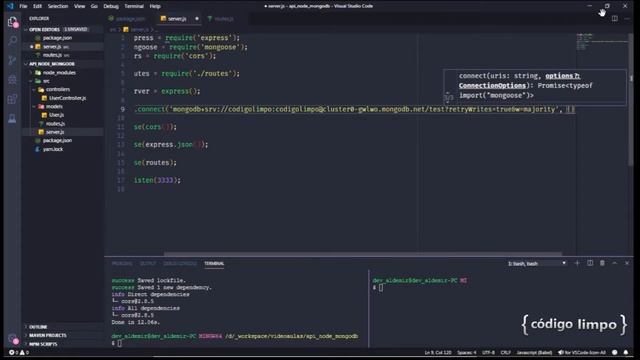
Task: Click the last activity bar icon below Extensions
Action: click(x=13, y=118)
